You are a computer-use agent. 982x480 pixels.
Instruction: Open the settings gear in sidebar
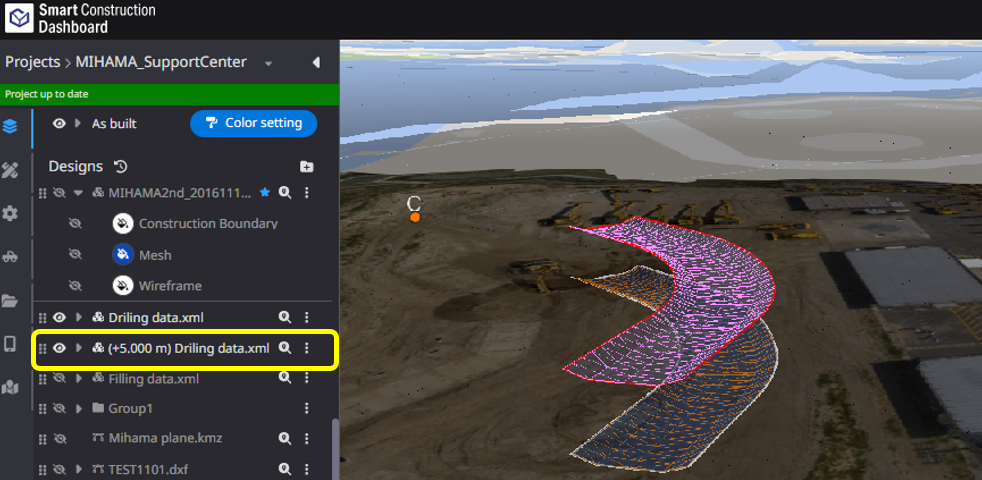point(10,213)
